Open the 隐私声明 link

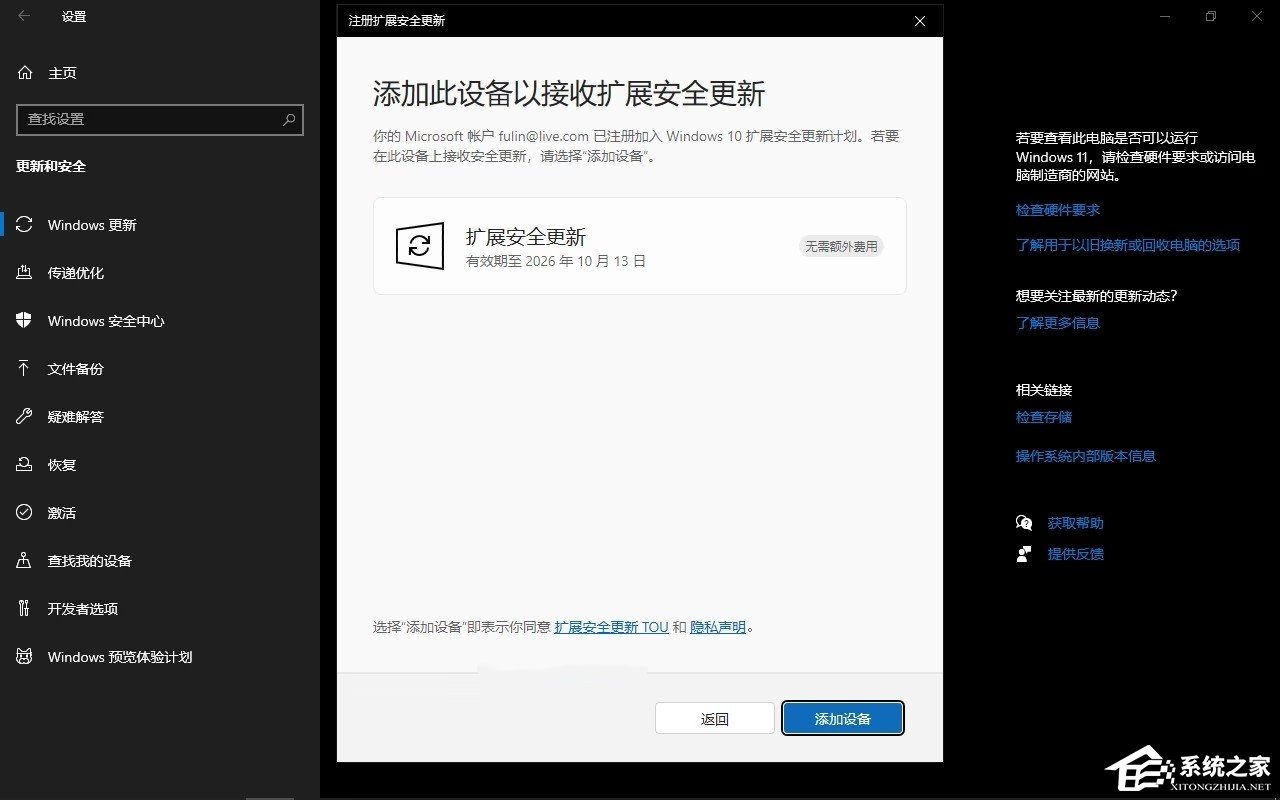[x=716, y=627]
